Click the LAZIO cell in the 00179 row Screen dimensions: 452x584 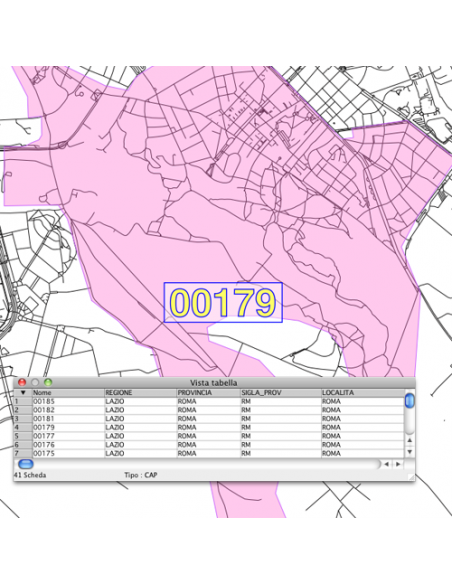[x=140, y=428]
